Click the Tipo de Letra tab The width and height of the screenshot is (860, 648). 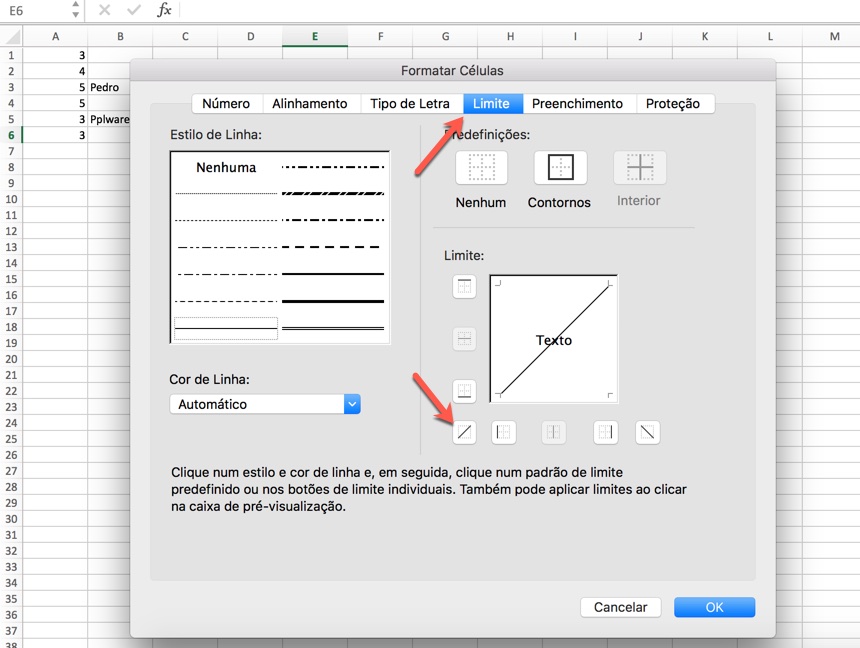[411, 103]
